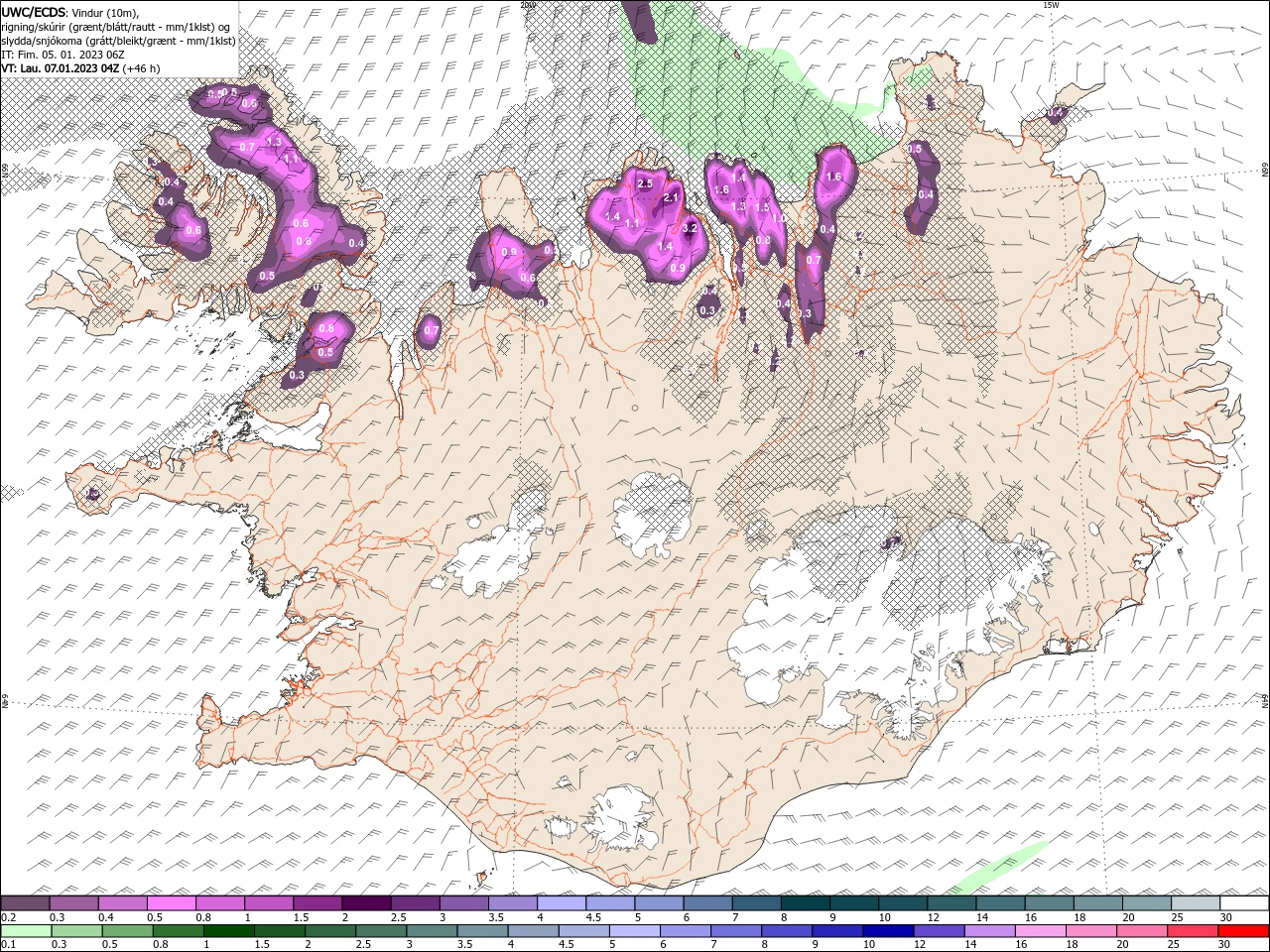Click the palest green 0.1–0.3 swatch in bottom legend
This screenshot has height=952, width=1270.
point(26,931)
